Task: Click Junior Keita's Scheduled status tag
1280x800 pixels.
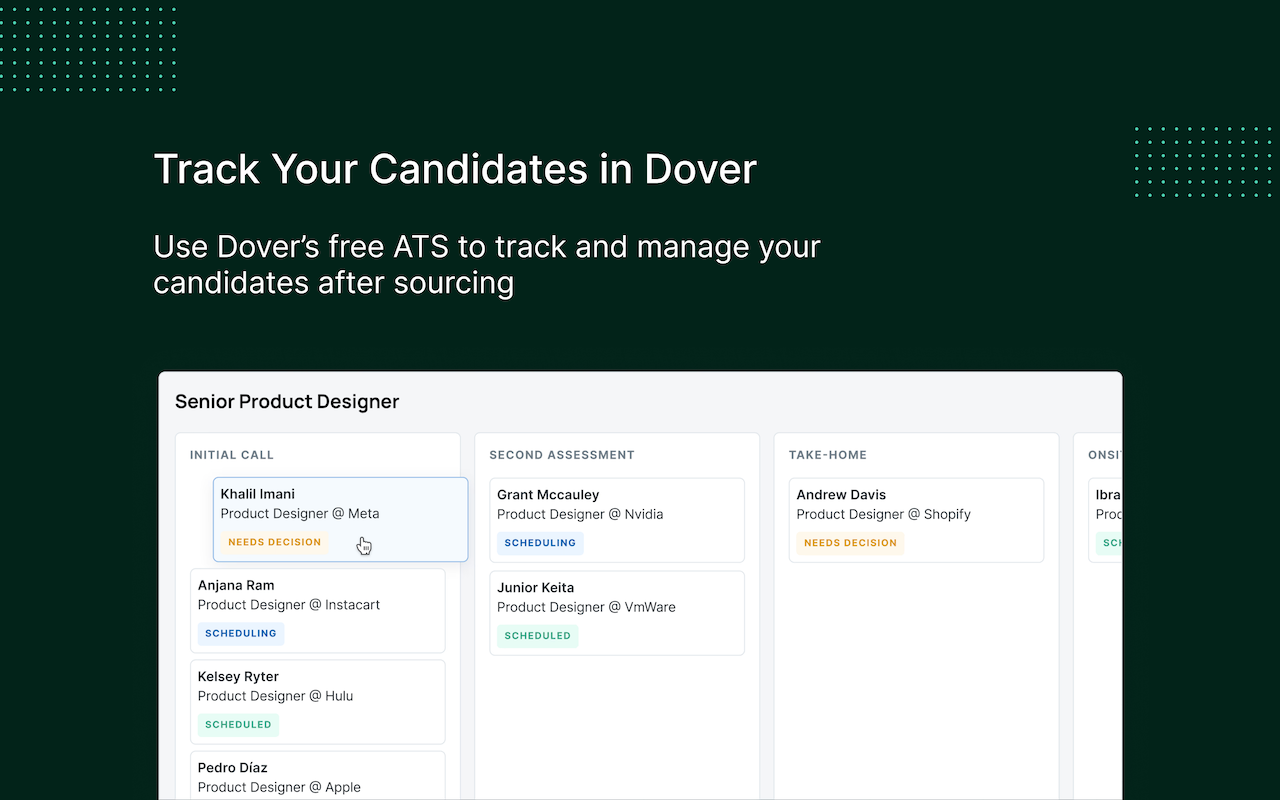Action: [538, 635]
